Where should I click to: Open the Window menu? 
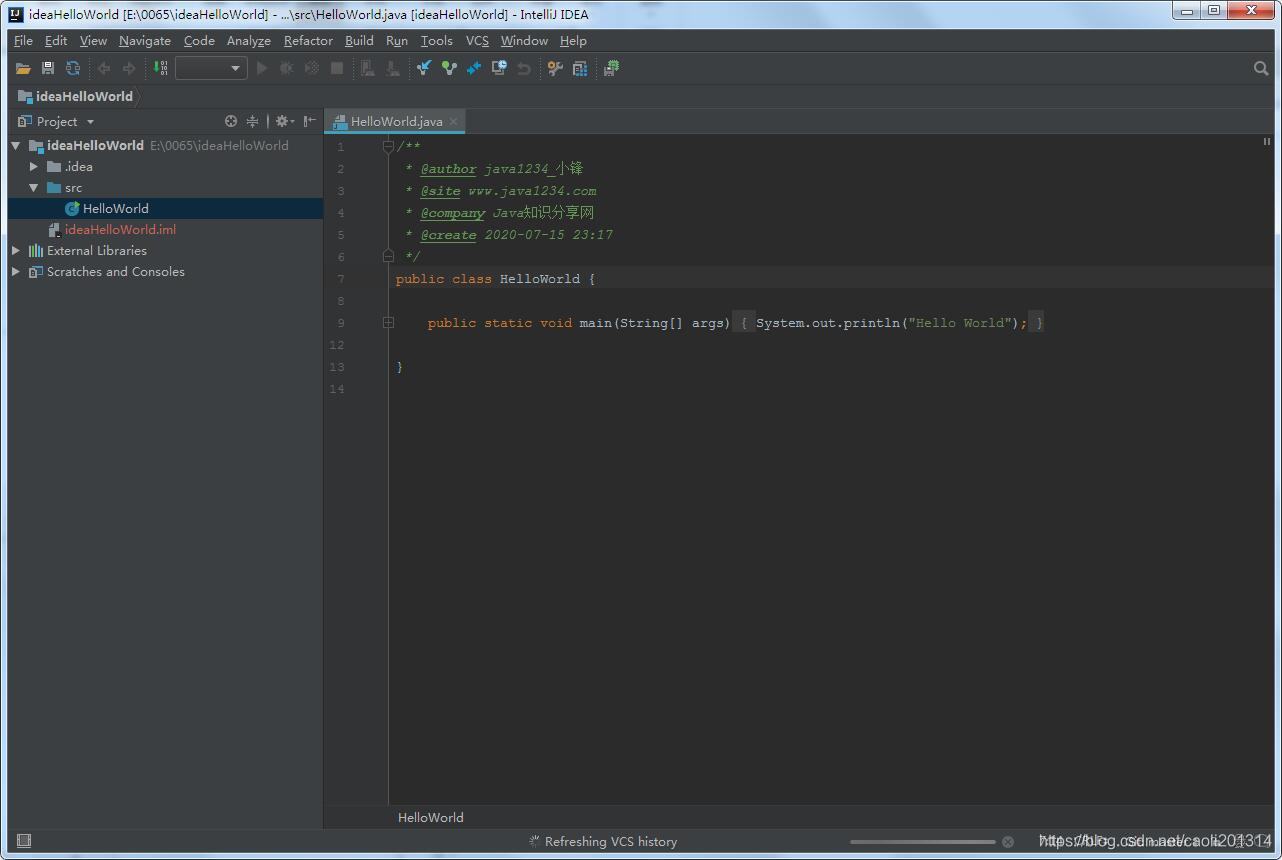point(524,41)
